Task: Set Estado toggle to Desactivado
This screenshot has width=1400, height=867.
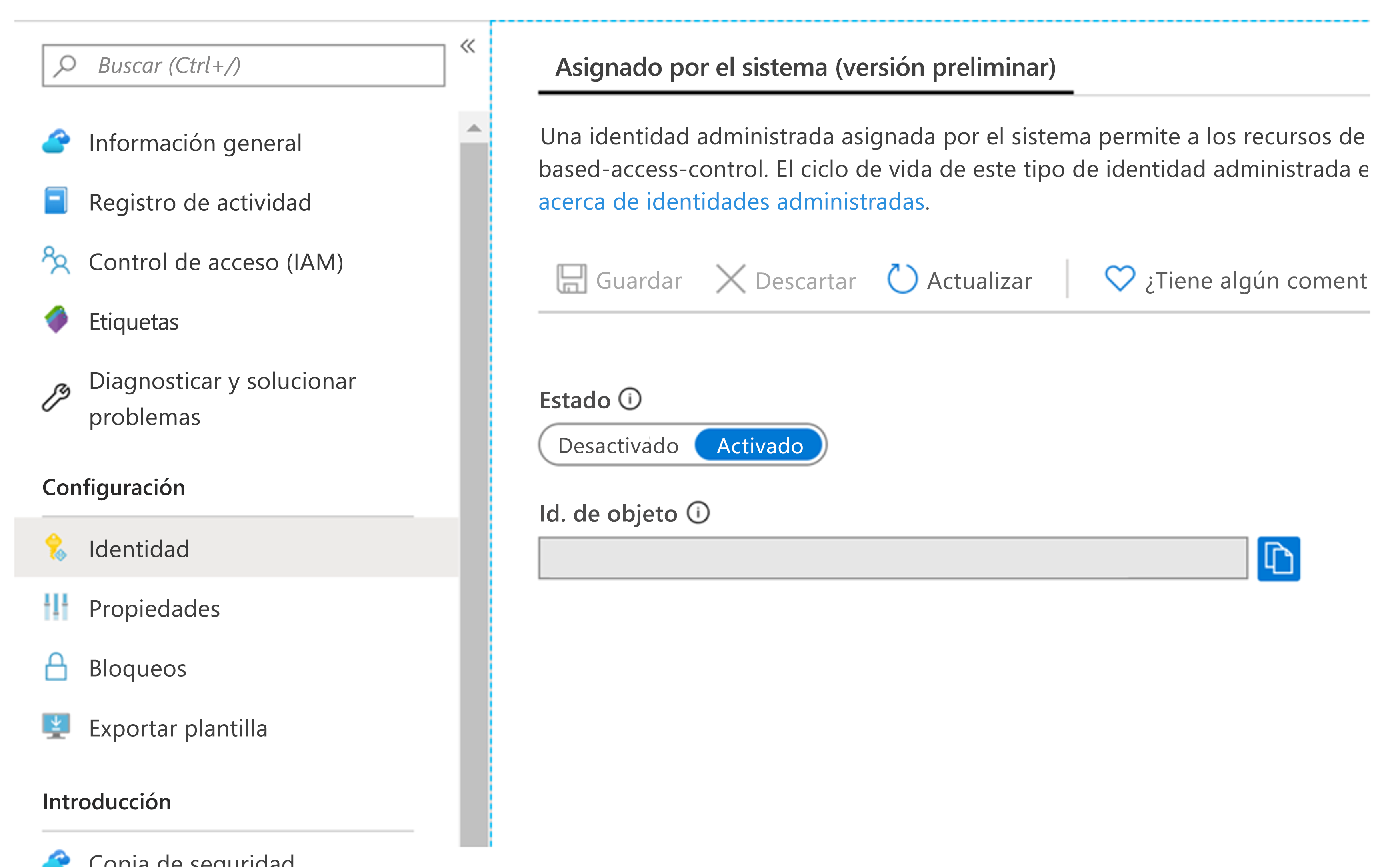Action: (x=618, y=446)
